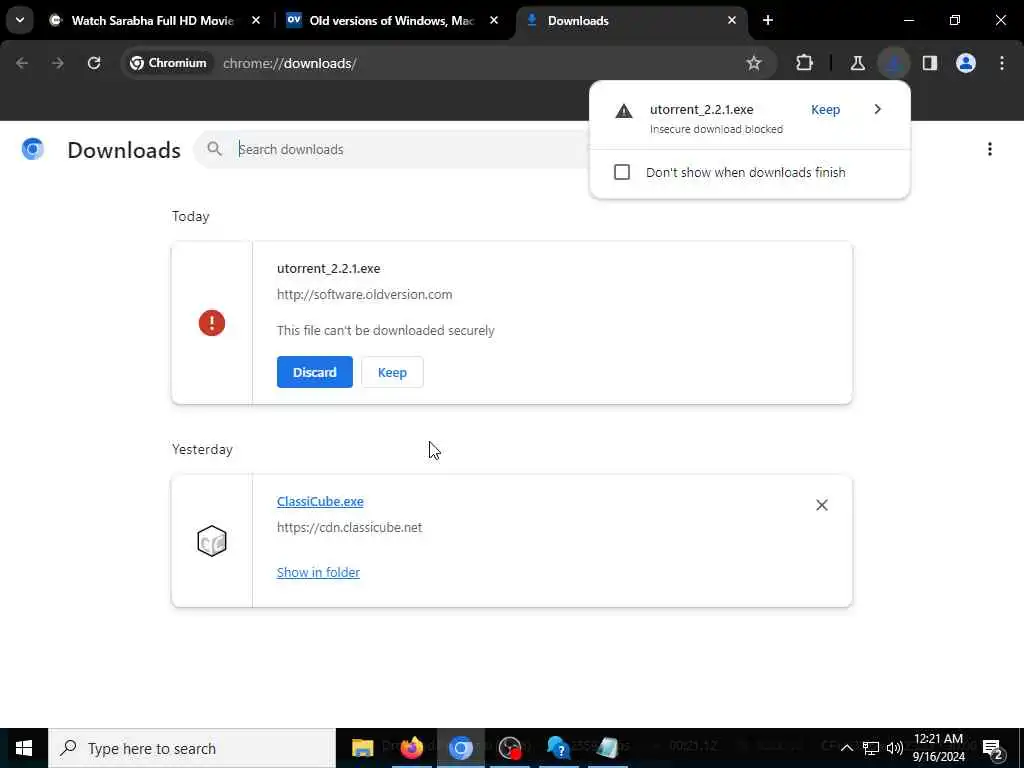Remove ClassiCube.exe from the list
The image size is (1024, 768).
point(822,505)
